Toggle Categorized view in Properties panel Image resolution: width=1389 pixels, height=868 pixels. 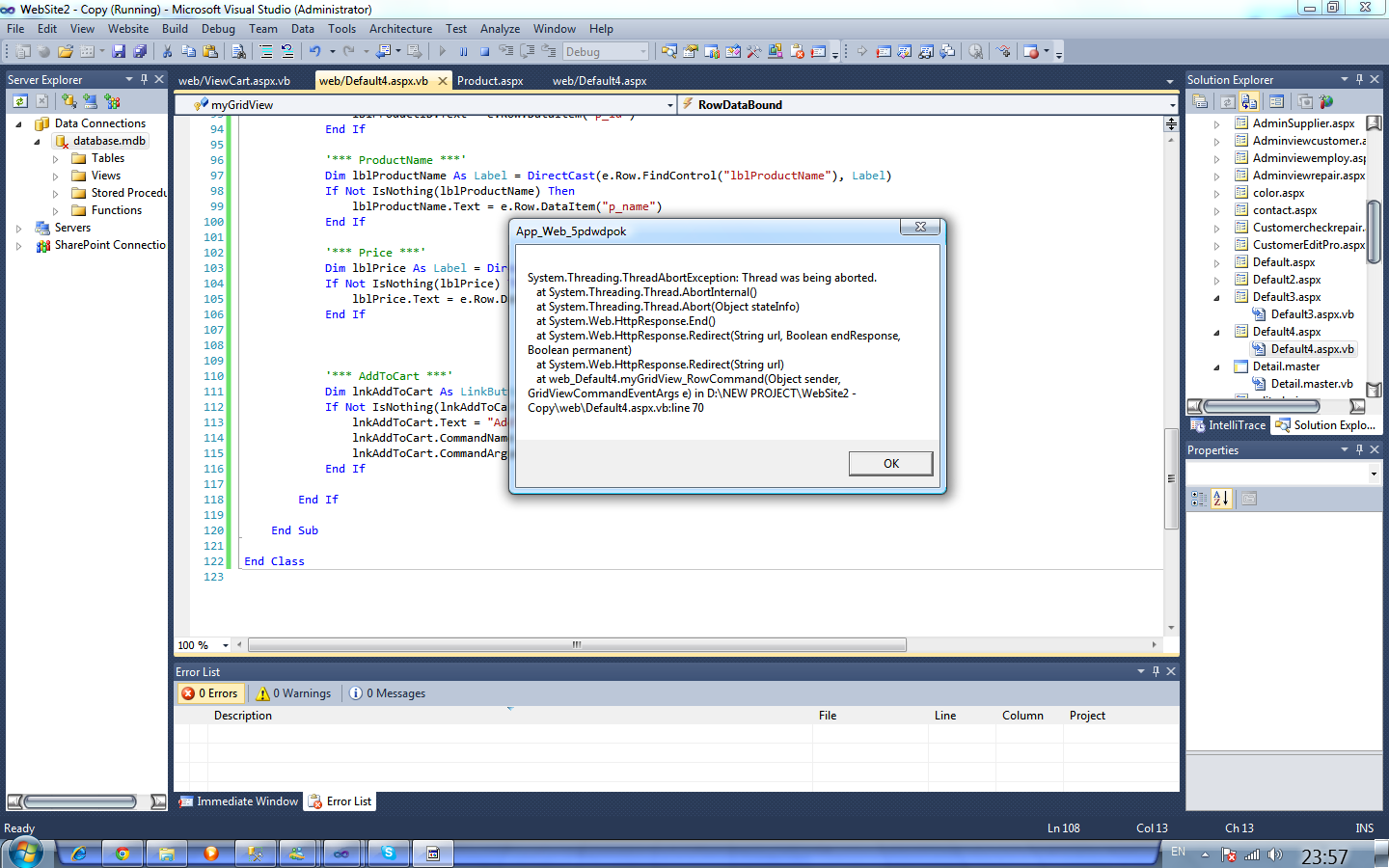pos(1199,499)
